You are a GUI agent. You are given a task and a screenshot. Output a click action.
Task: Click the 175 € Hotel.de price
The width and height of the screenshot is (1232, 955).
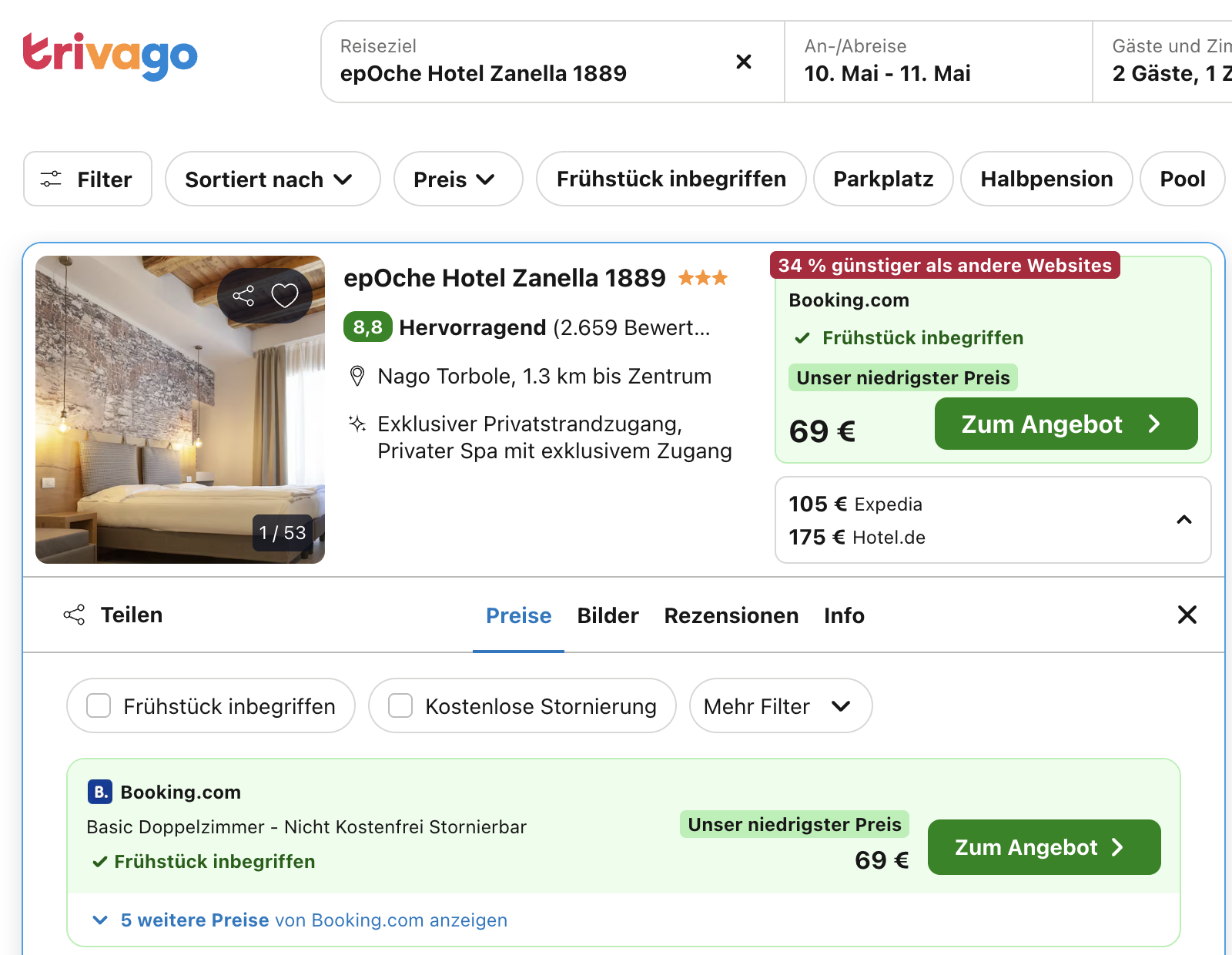(857, 538)
